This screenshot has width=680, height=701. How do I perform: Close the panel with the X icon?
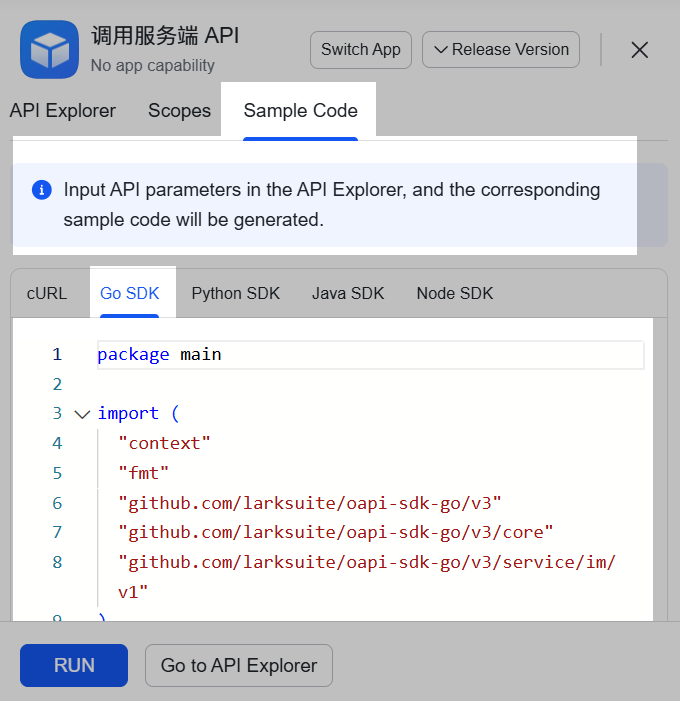pos(639,50)
